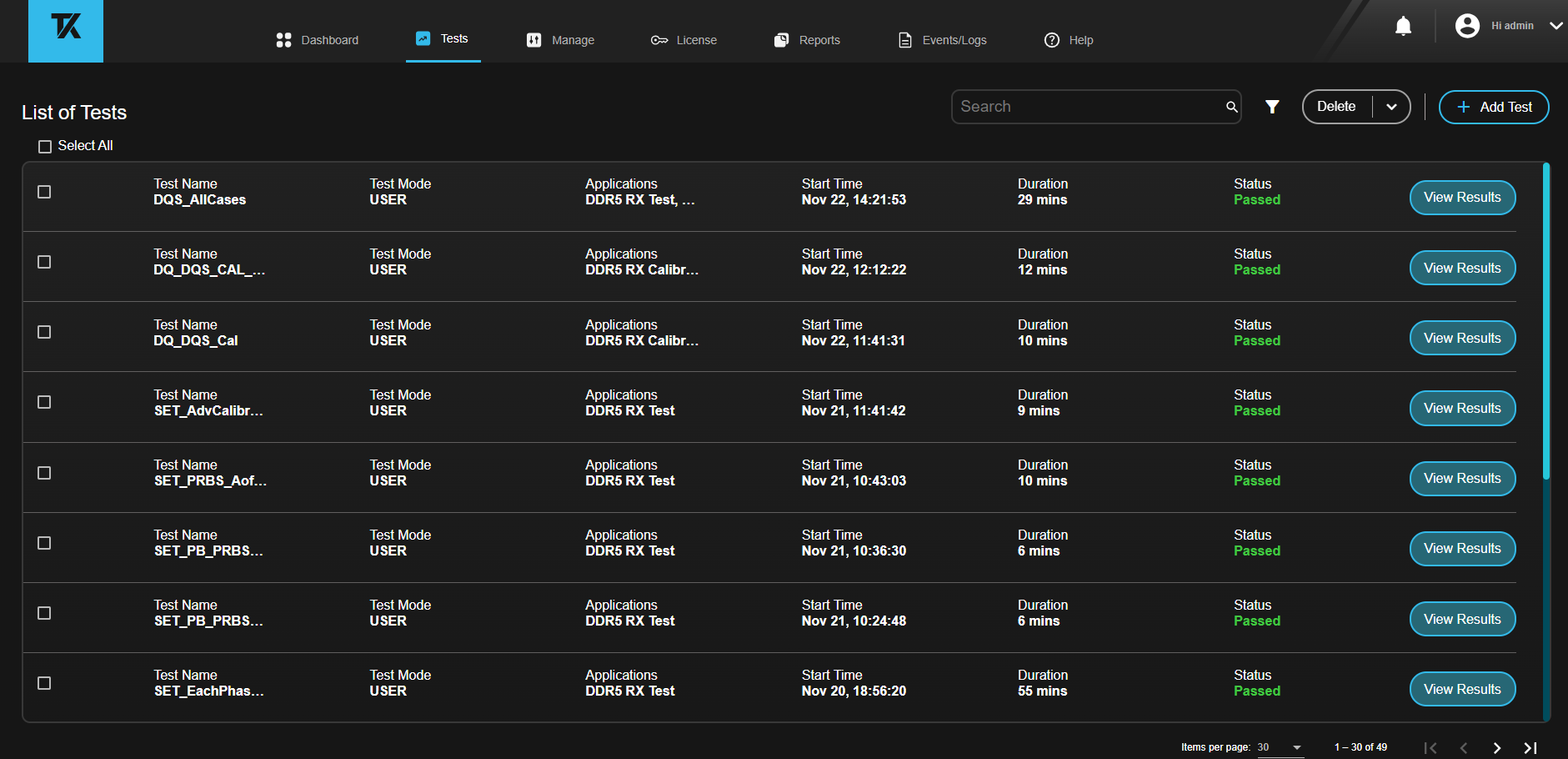
Task: View Results for SET_EachPhas test
Action: coord(1462,689)
